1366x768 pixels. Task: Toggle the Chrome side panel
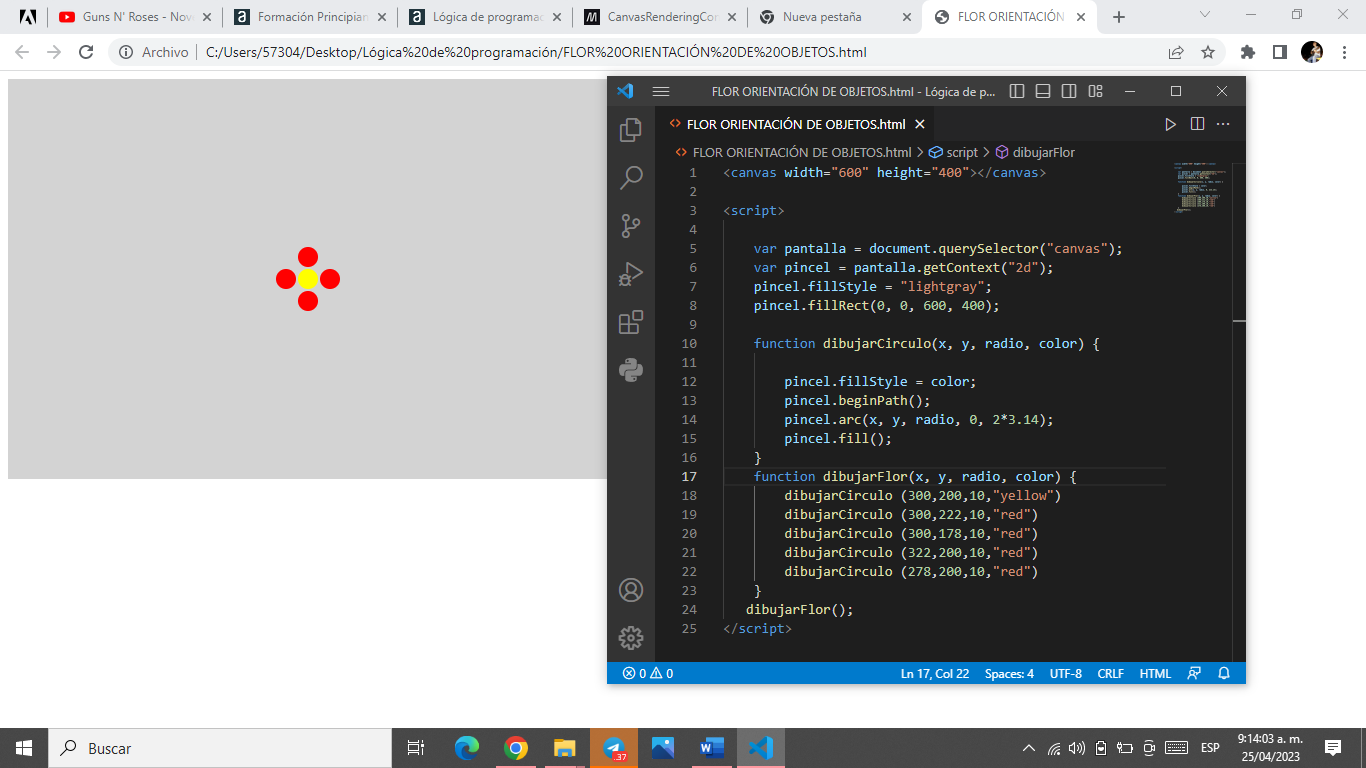point(1280,52)
